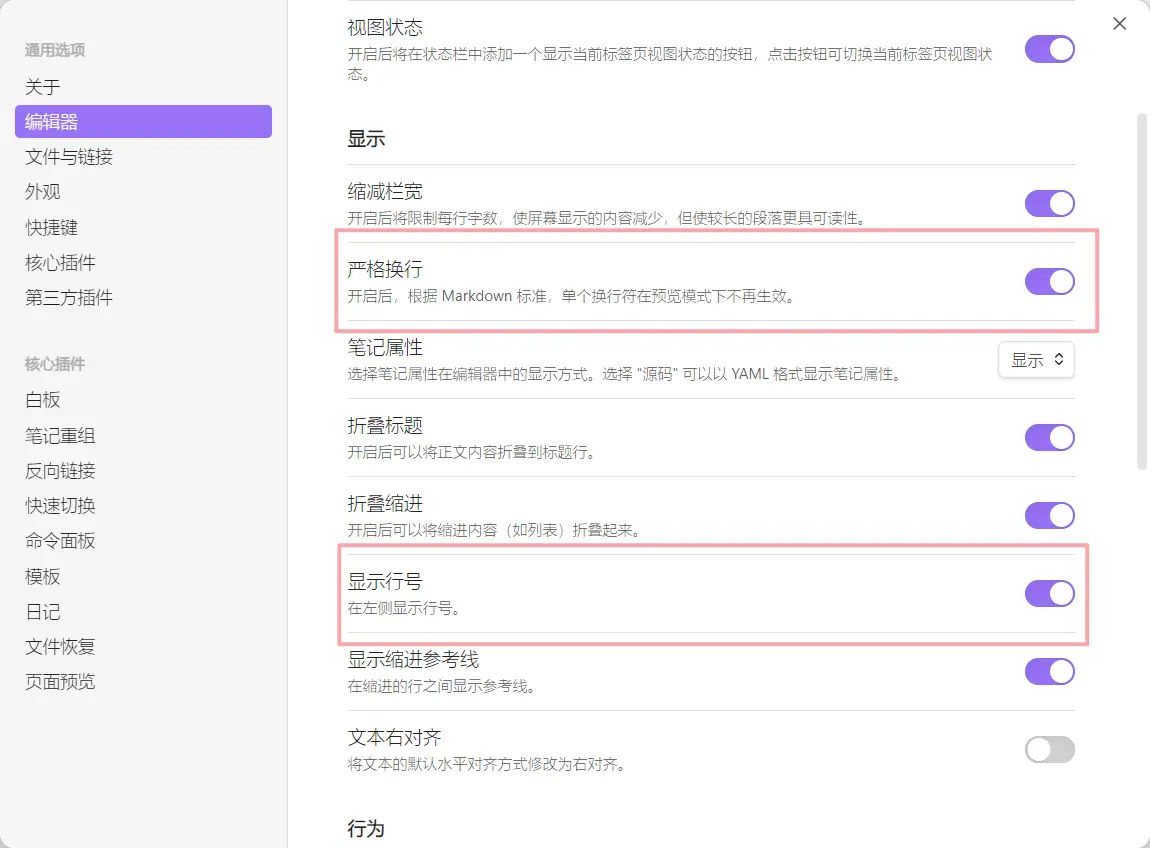The width and height of the screenshot is (1150, 848).
Task: Disable the 折叠缩进 switch
Action: (x=1049, y=515)
